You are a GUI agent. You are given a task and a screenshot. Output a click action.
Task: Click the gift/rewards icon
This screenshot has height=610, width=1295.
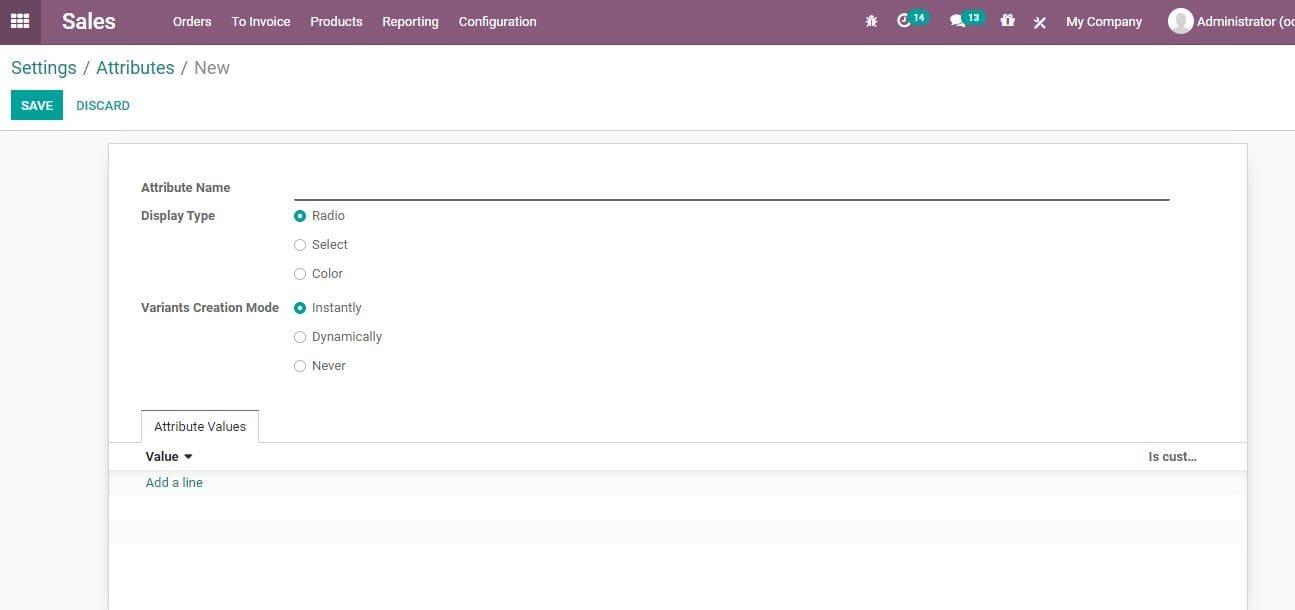[1007, 20]
